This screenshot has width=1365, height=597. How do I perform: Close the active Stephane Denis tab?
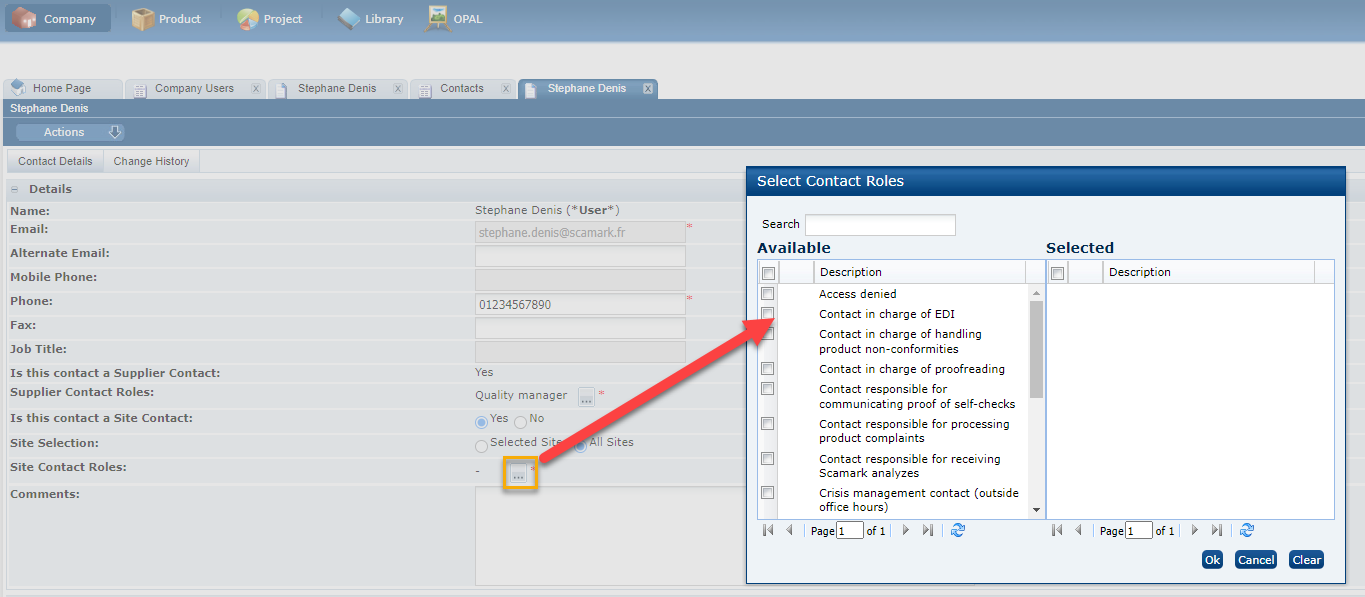648,89
